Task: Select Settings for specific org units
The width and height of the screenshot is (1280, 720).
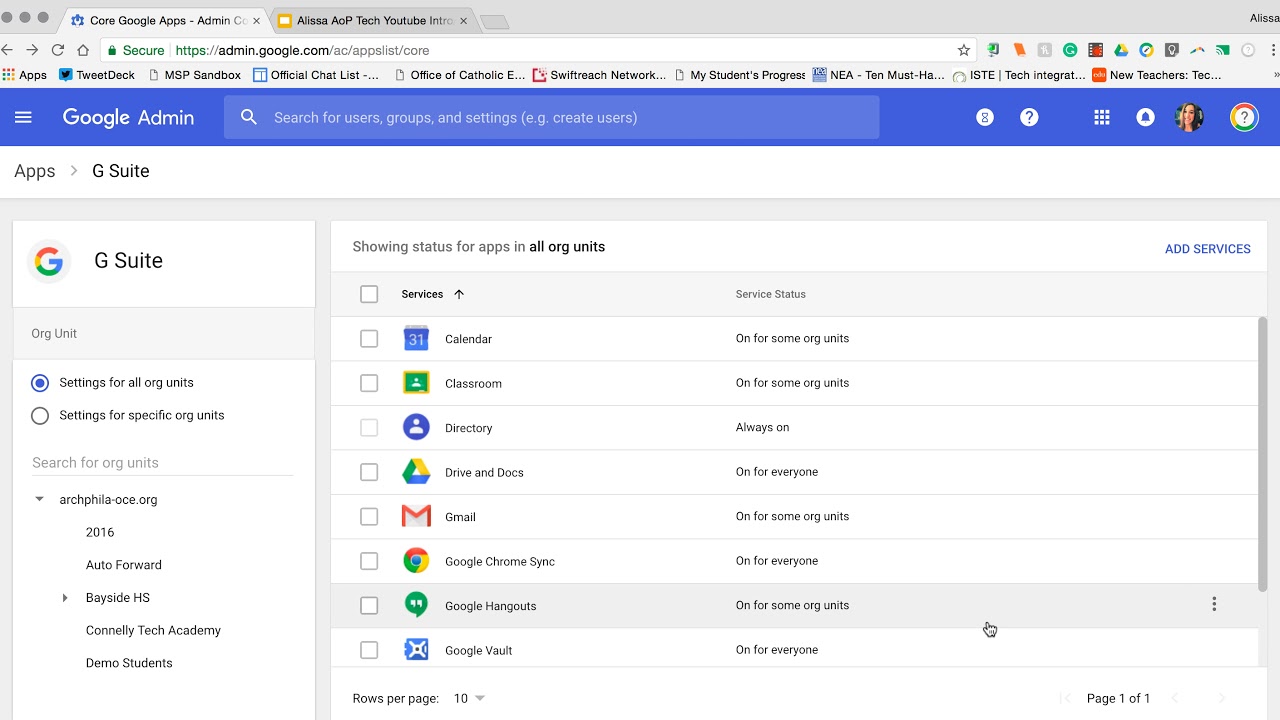Action: click(x=40, y=416)
